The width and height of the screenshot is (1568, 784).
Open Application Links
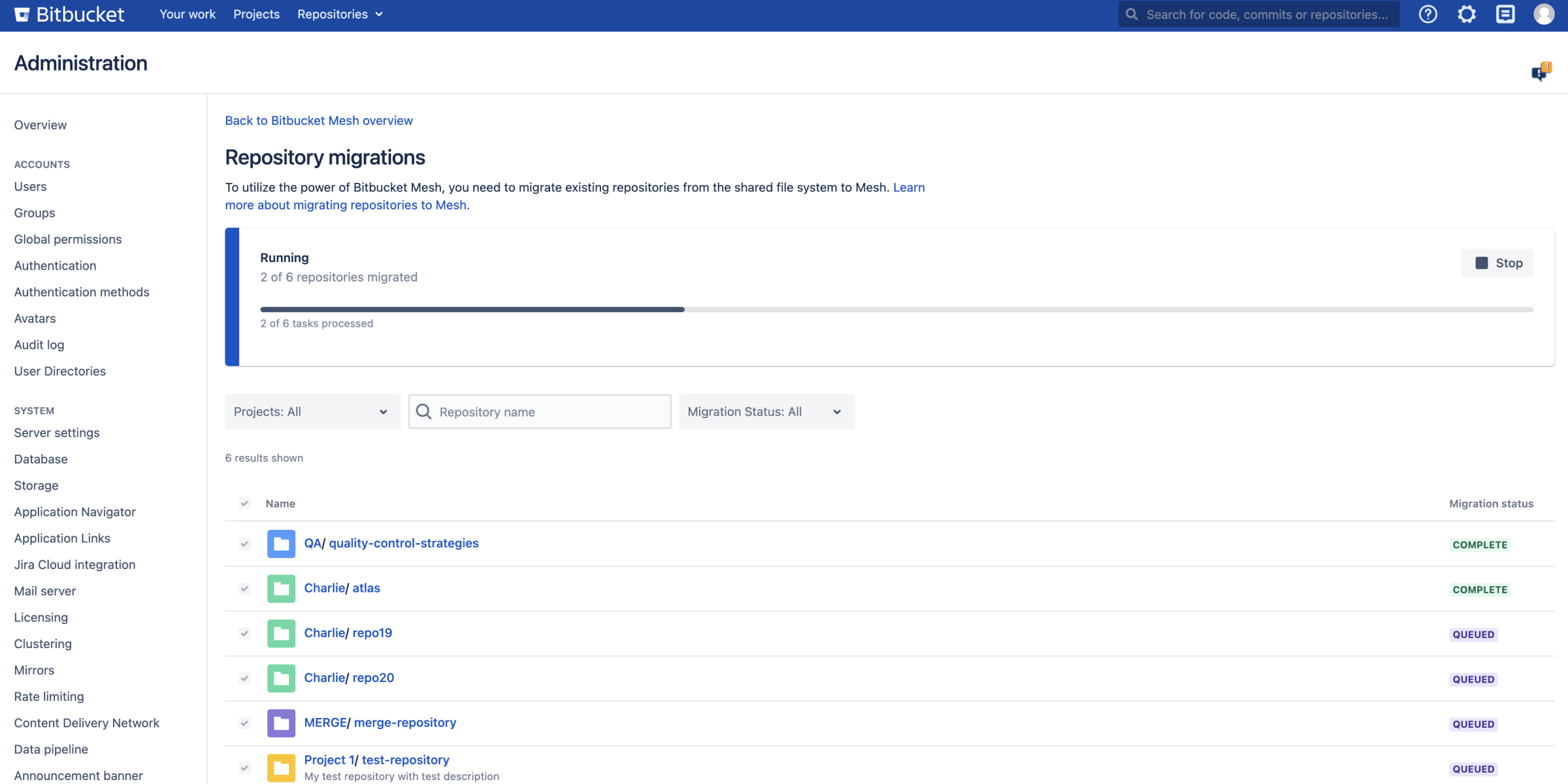click(x=62, y=538)
